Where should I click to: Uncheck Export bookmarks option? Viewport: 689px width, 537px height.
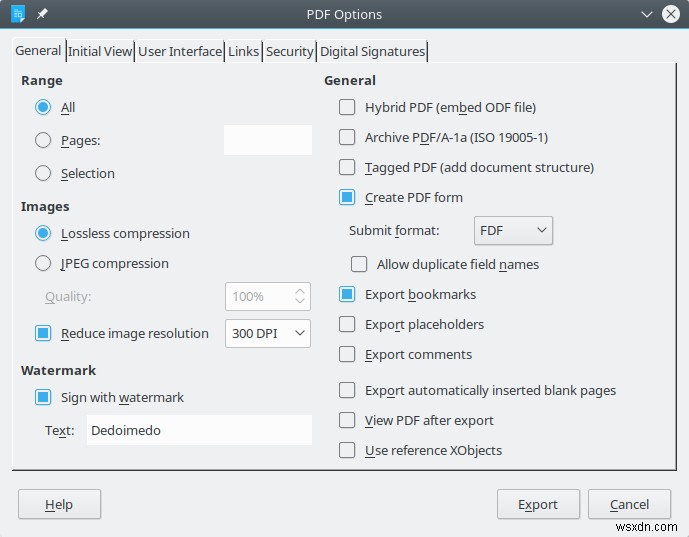click(x=347, y=294)
